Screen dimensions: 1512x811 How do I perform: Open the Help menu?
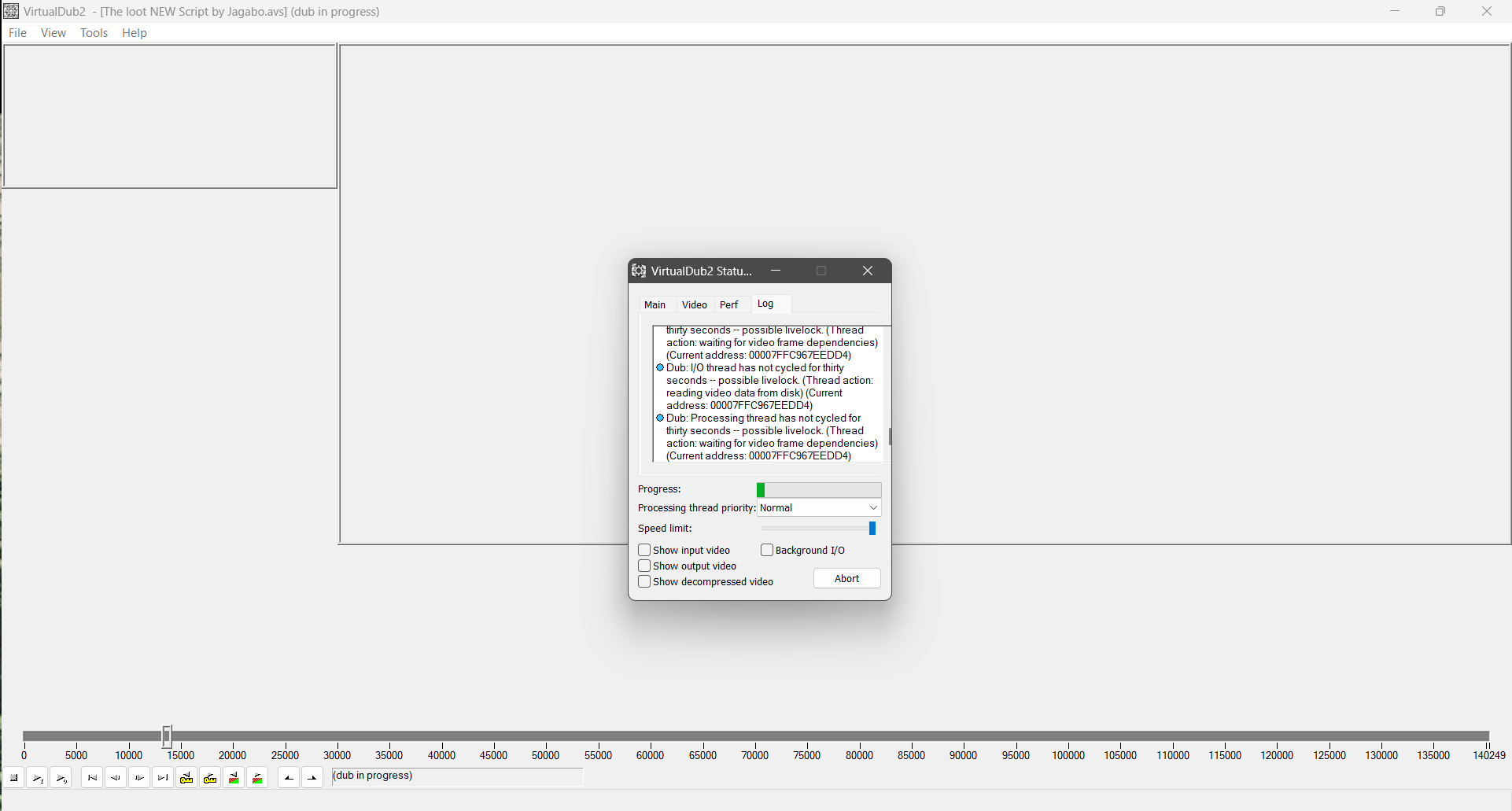click(135, 33)
